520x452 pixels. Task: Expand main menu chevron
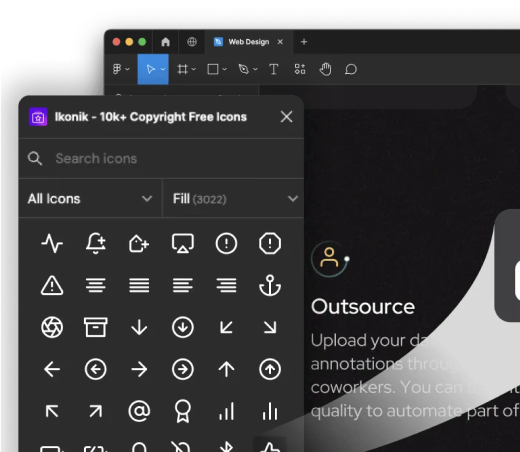pyautogui.click(x=127, y=69)
